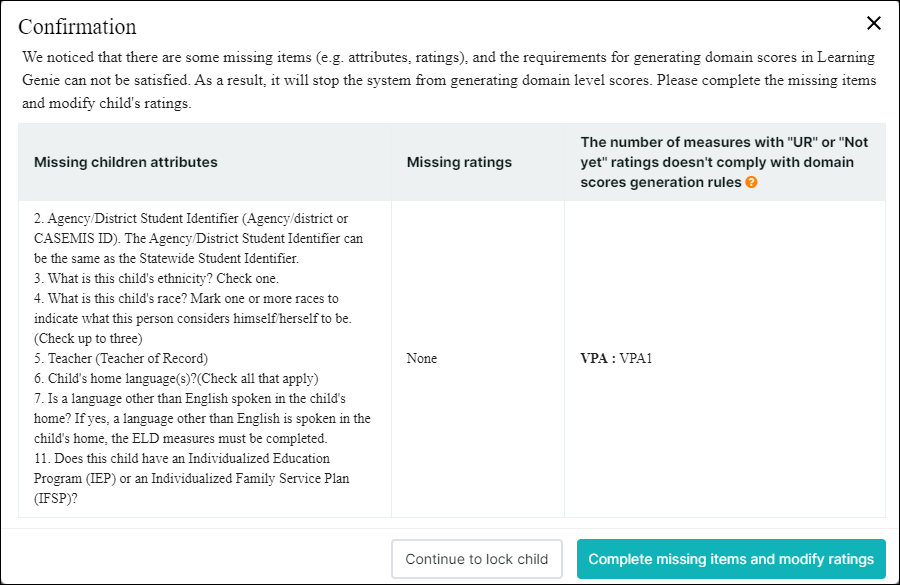Click the missing items explanation paragraph
900x585 pixels.
449,80
